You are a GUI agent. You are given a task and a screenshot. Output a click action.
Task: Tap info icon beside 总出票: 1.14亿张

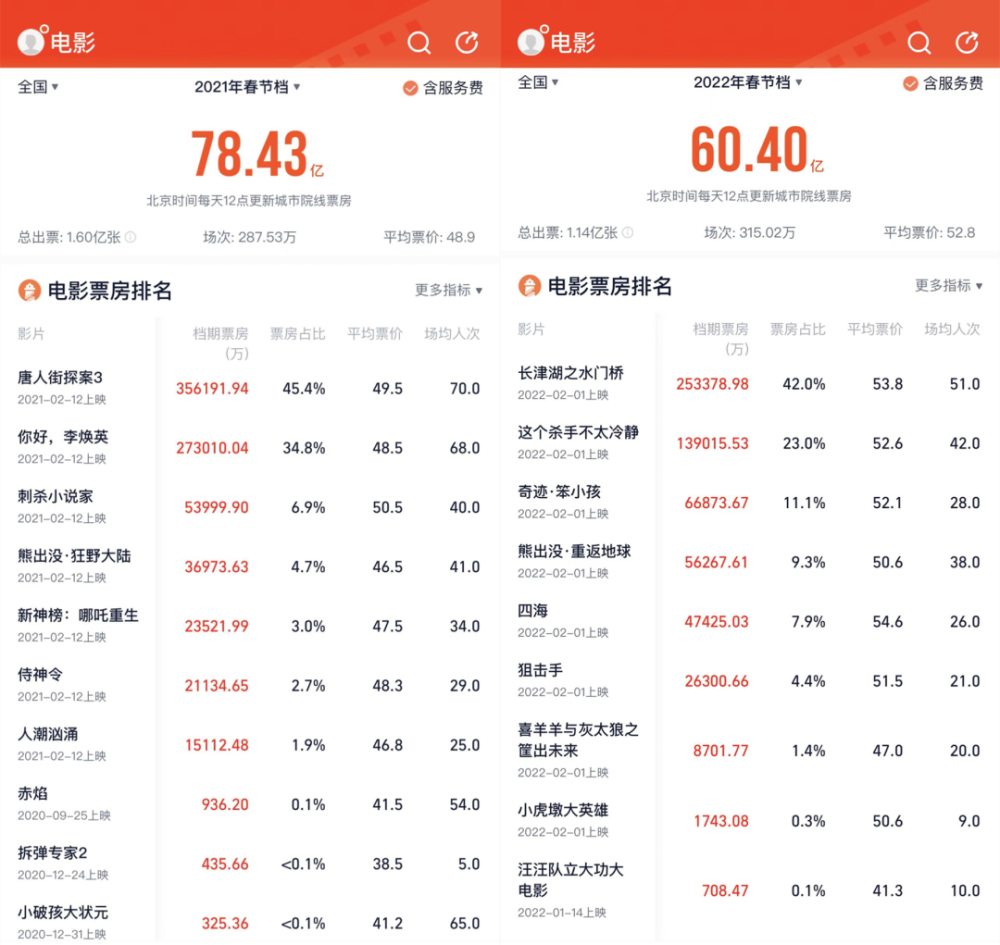coord(628,233)
